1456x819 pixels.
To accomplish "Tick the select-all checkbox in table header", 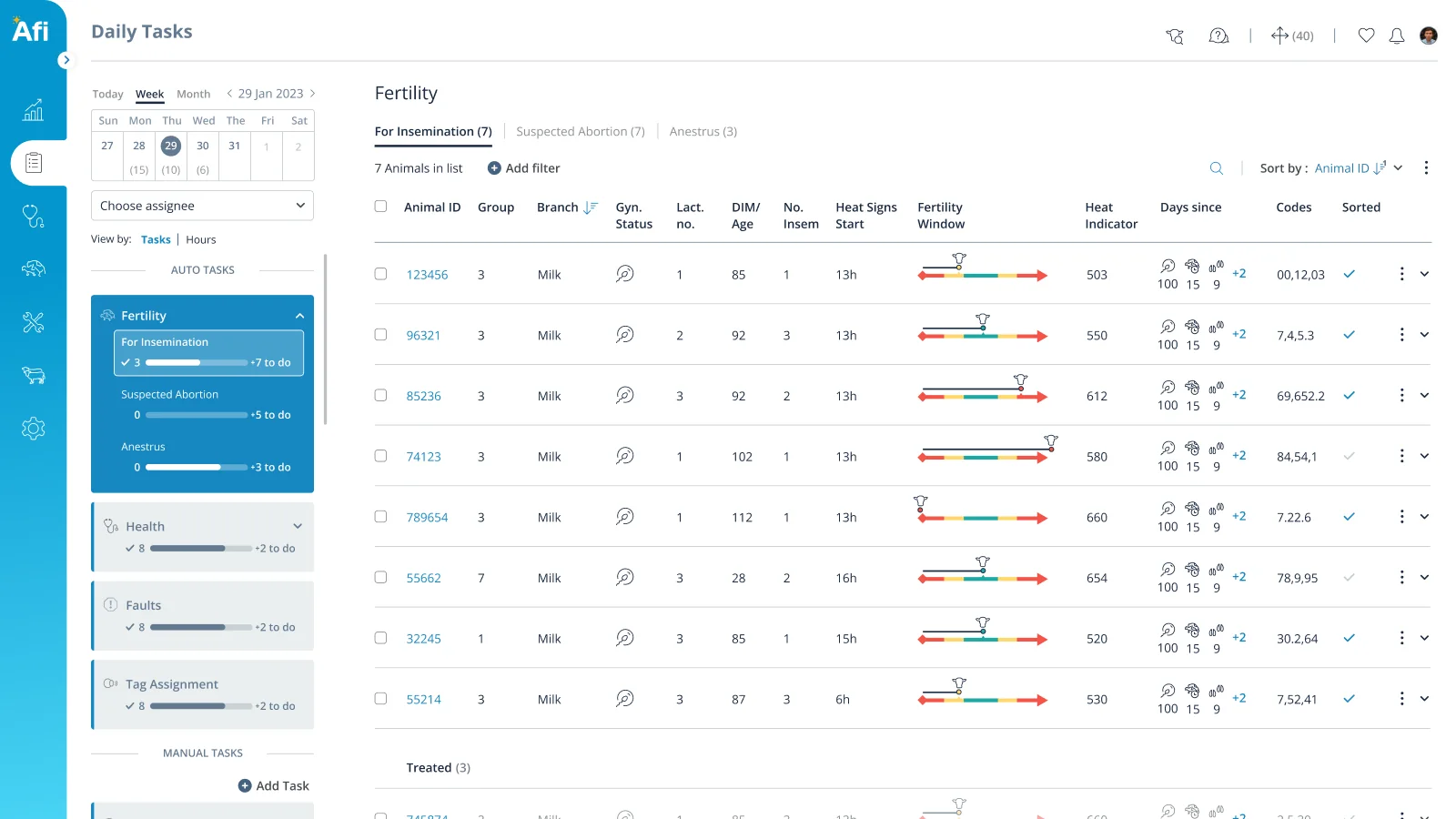I will (380, 207).
